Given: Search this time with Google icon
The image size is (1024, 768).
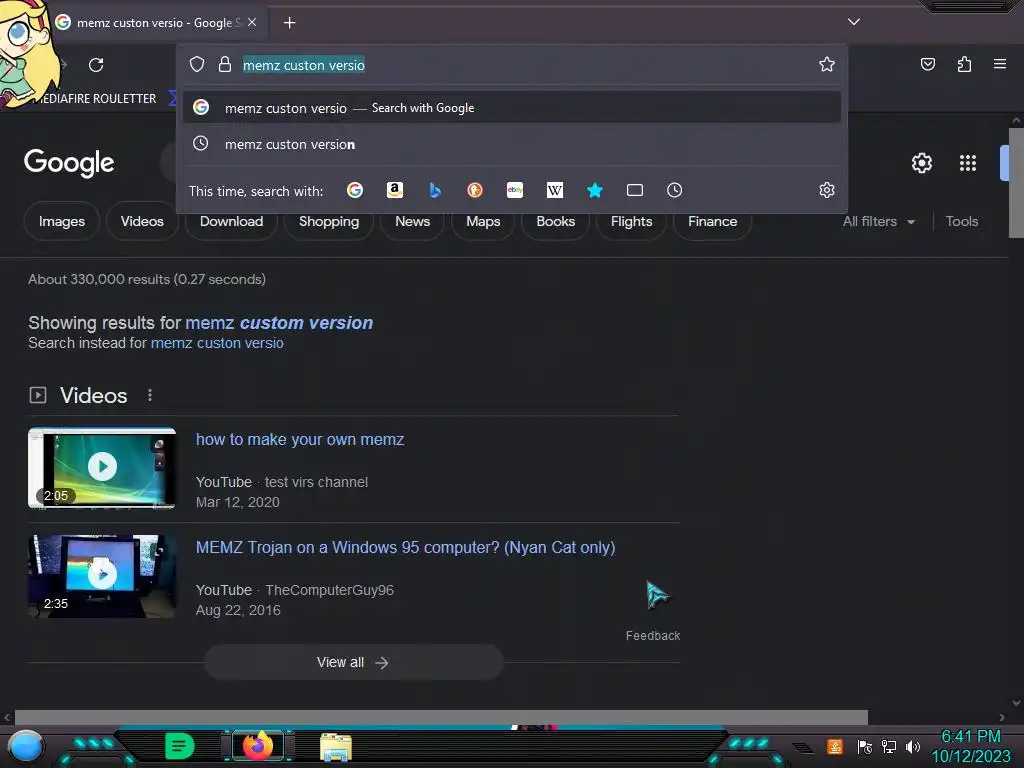Looking at the screenshot, I should tap(355, 190).
